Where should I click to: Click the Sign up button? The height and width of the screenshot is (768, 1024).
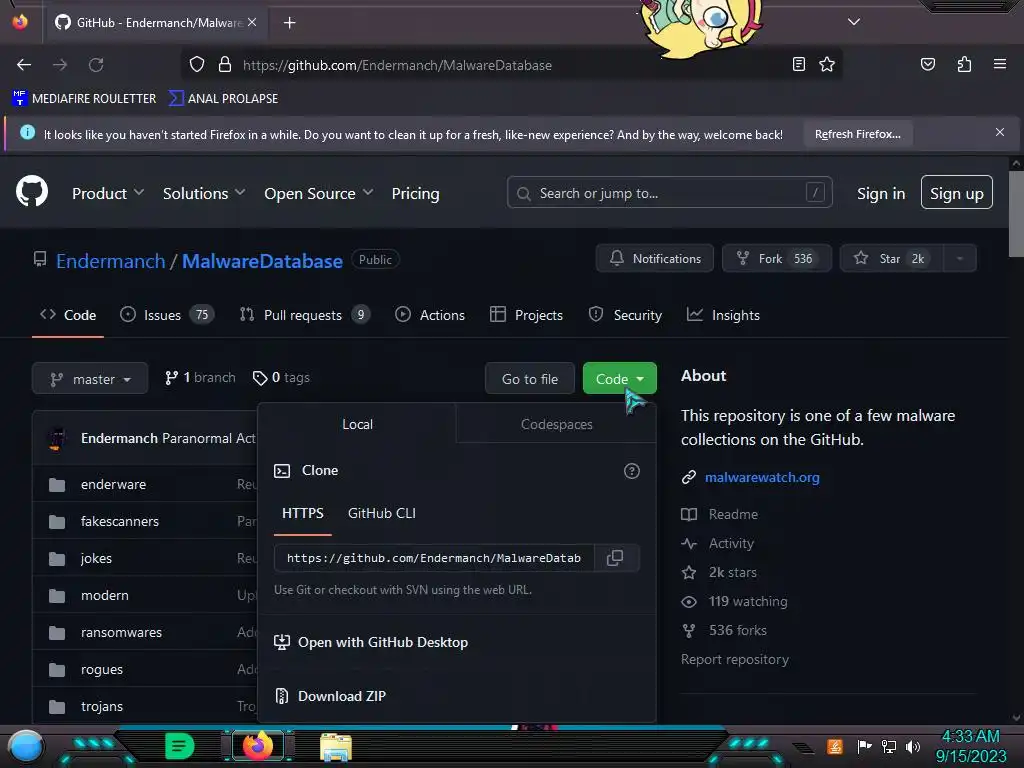(x=956, y=193)
